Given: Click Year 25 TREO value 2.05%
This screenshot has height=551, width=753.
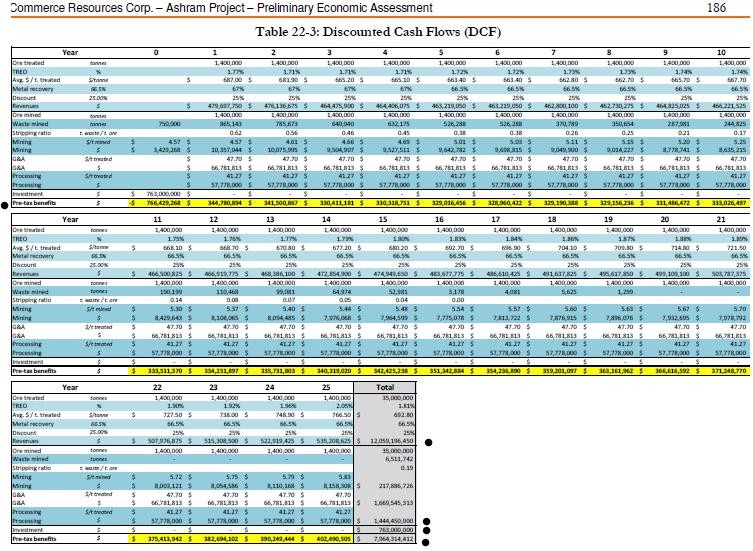Looking at the screenshot, I should [344, 406].
